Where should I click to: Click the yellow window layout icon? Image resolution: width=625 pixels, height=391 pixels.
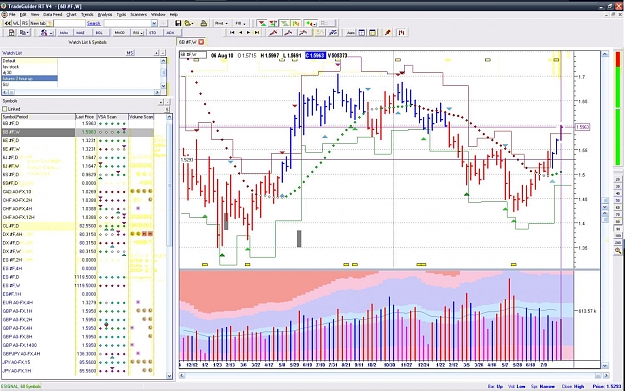(372, 33)
